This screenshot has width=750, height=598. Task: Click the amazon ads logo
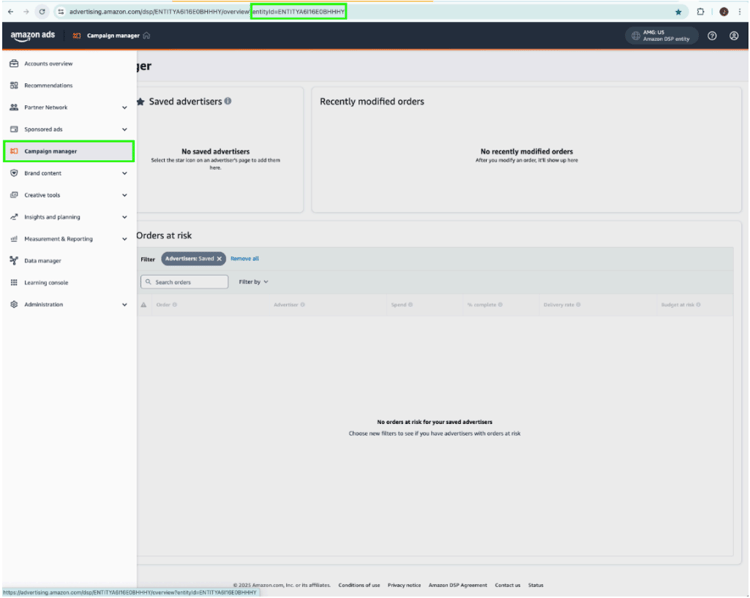coord(33,35)
